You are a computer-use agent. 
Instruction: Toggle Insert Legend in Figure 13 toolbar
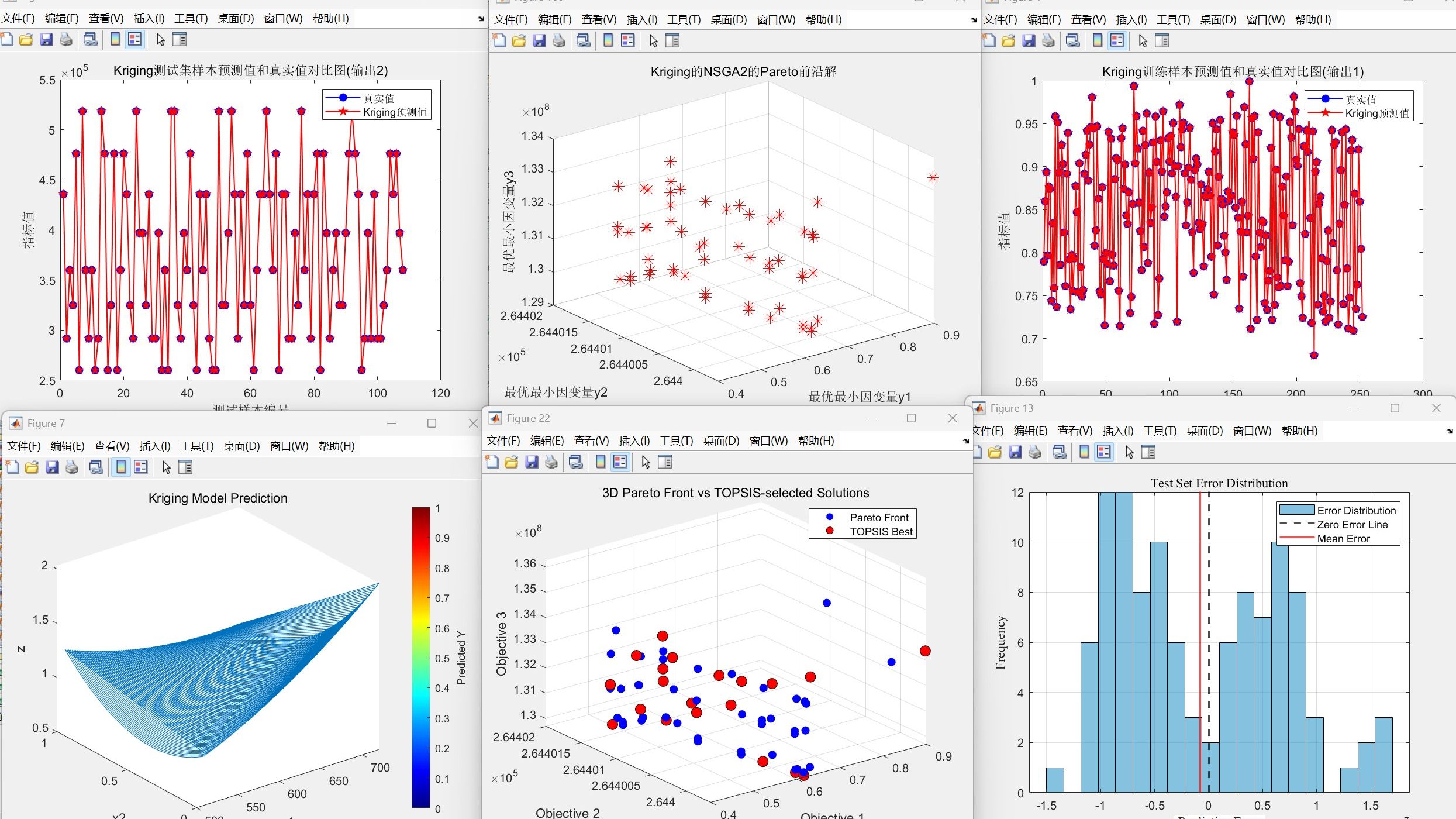(1103, 452)
